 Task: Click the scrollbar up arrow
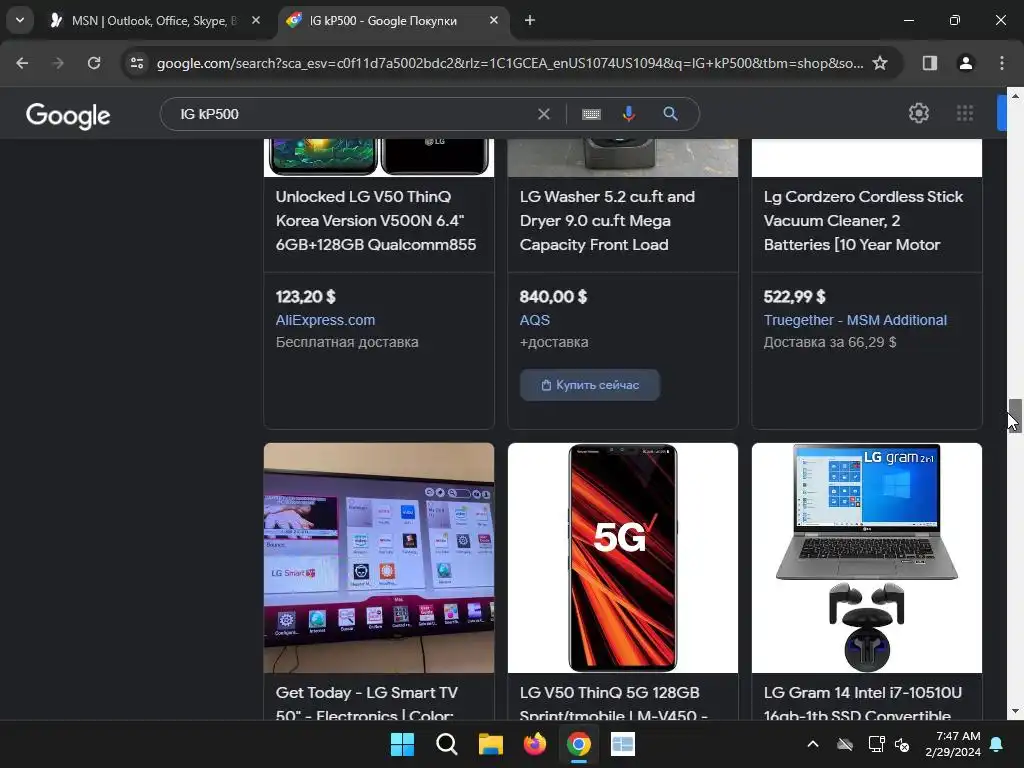point(1015,95)
